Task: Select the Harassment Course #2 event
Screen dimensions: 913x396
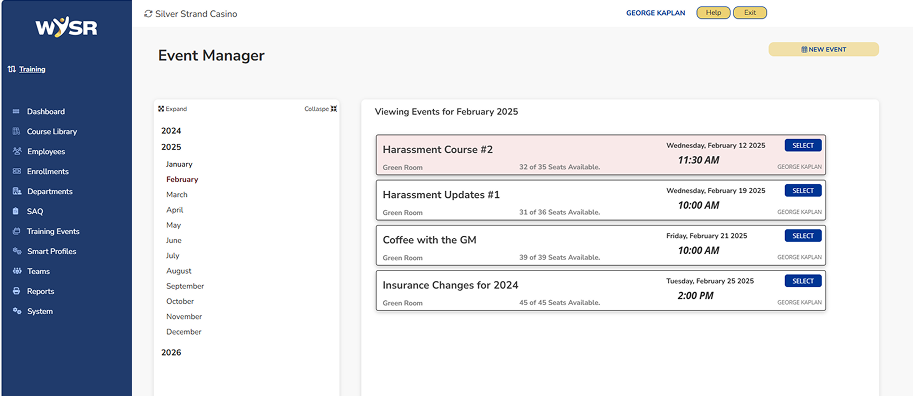Action: click(x=803, y=146)
